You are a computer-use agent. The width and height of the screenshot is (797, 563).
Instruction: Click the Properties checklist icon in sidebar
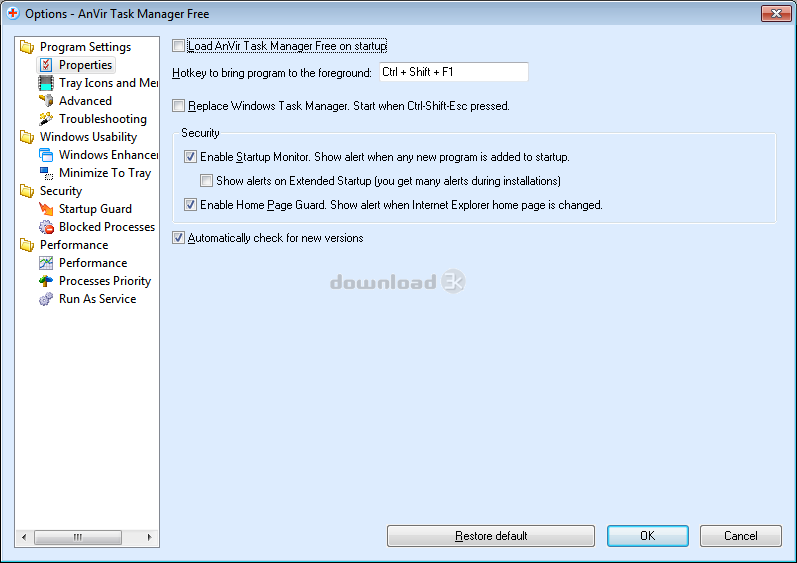pos(46,65)
